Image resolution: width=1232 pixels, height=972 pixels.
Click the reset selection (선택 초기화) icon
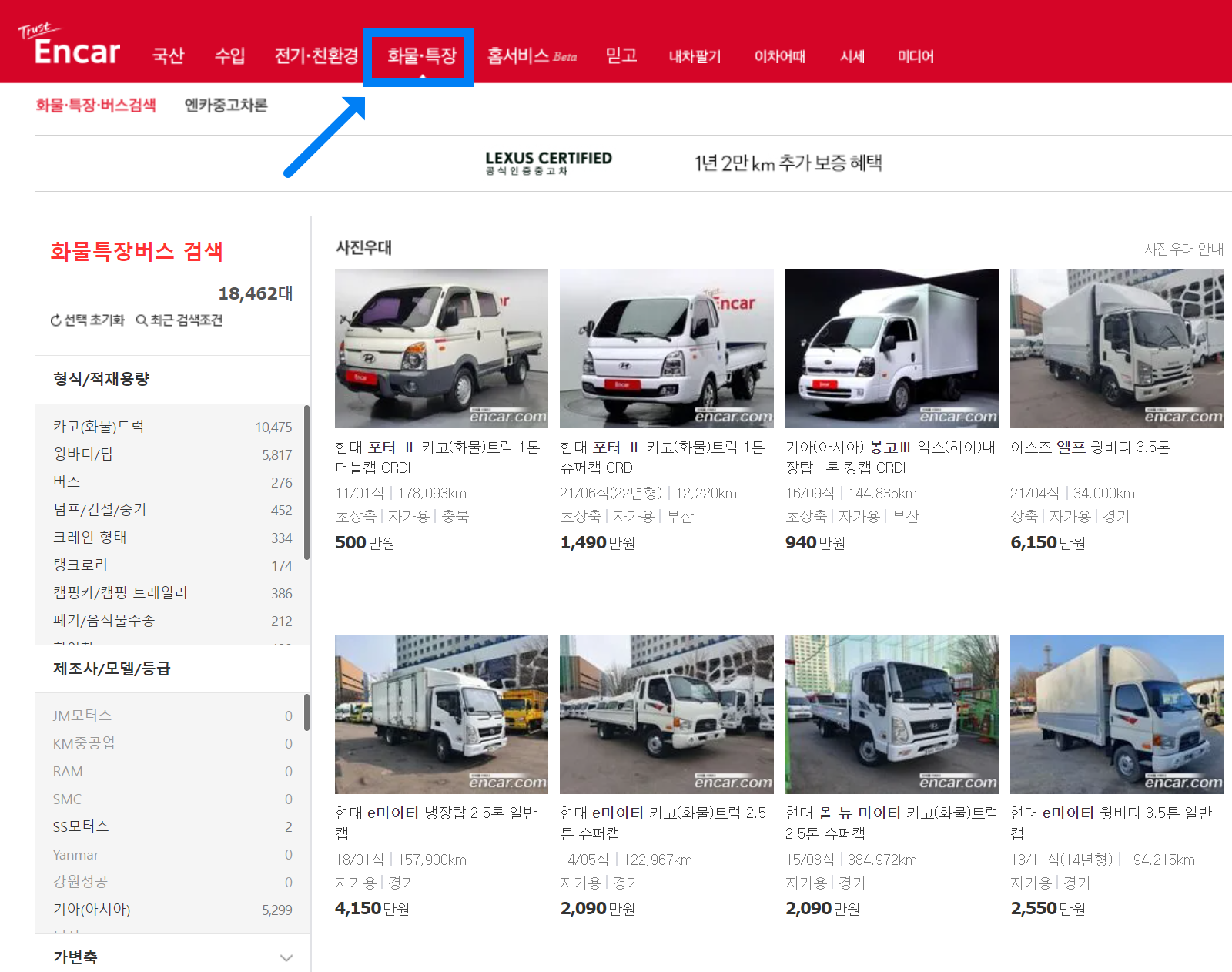pyautogui.click(x=56, y=320)
